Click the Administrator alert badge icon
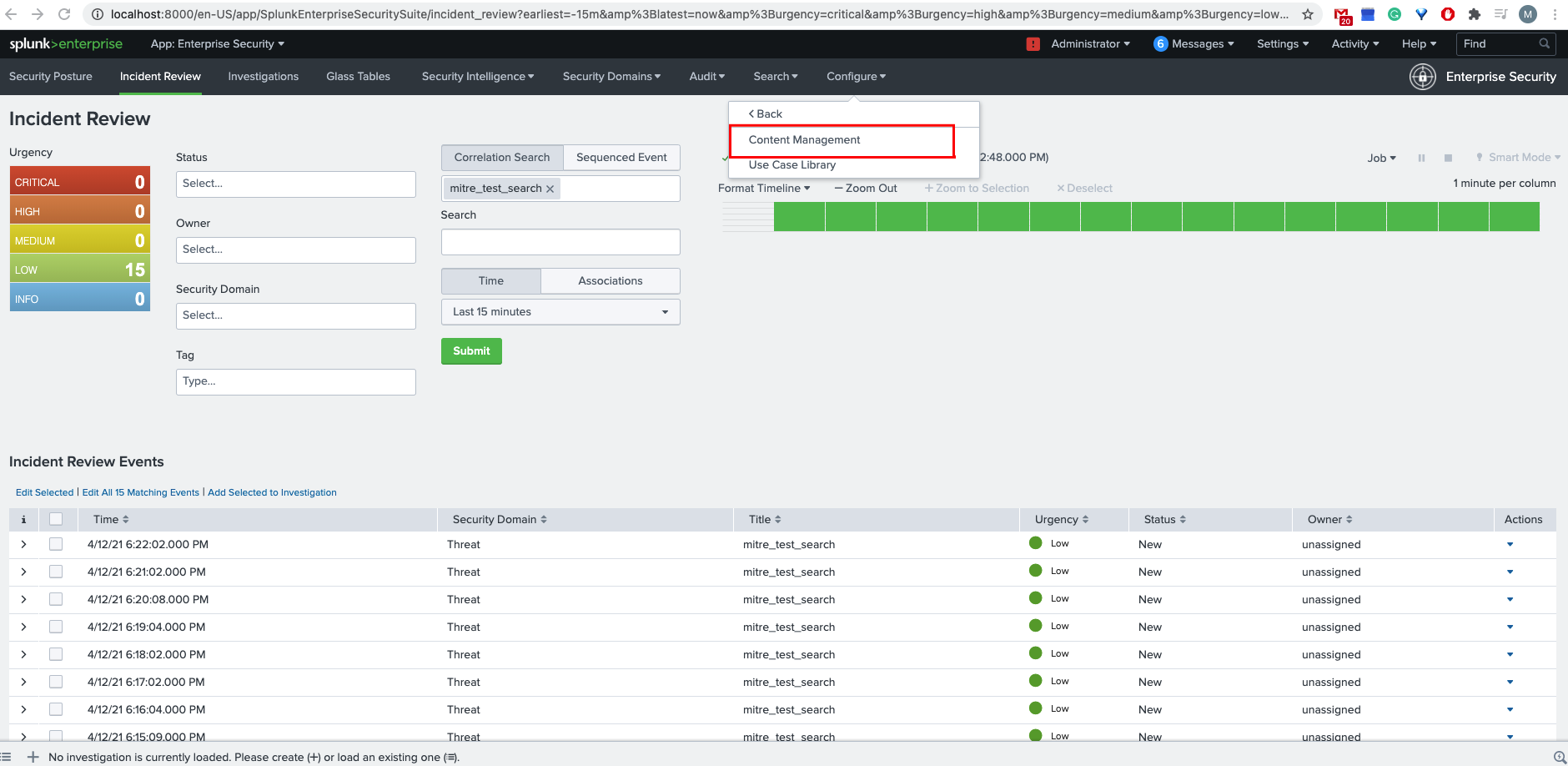This screenshot has height=766, width=1568. coord(1033,43)
